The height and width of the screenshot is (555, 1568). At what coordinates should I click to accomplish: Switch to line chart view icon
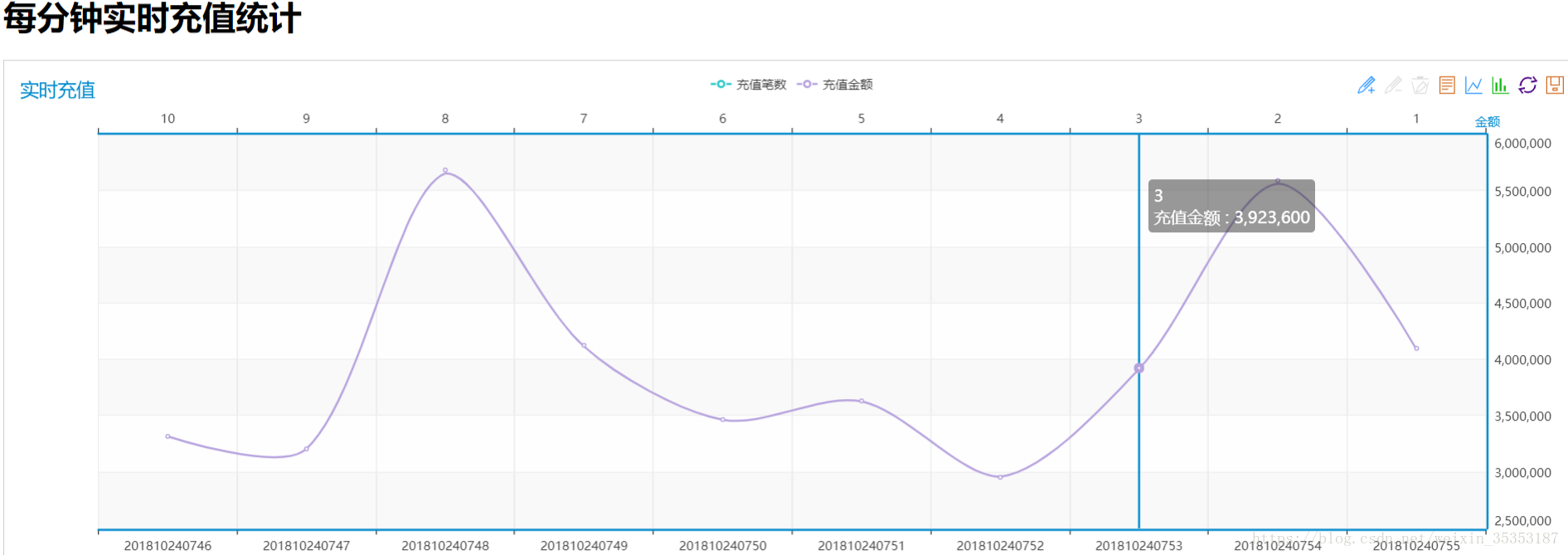[1473, 85]
